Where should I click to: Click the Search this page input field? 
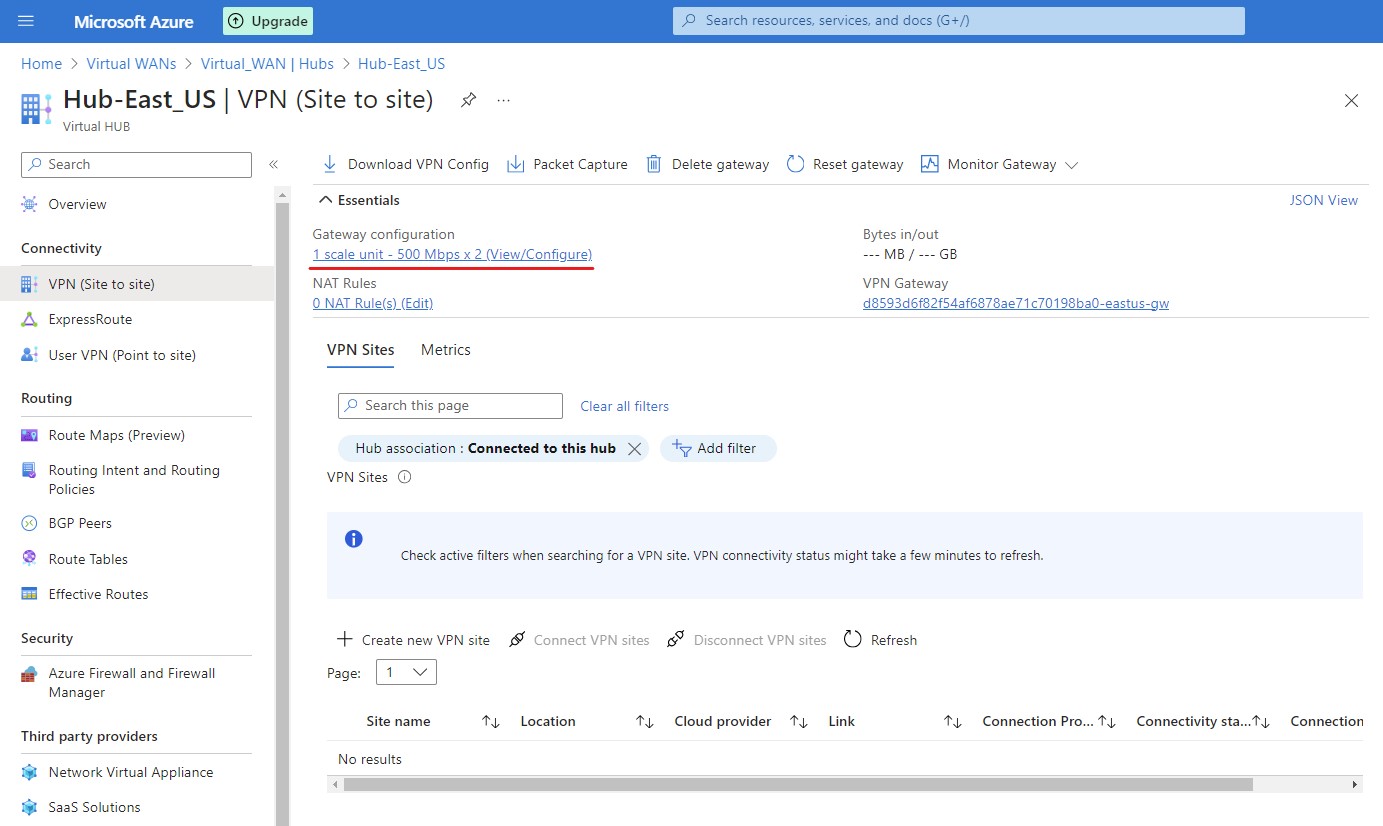[x=450, y=405]
